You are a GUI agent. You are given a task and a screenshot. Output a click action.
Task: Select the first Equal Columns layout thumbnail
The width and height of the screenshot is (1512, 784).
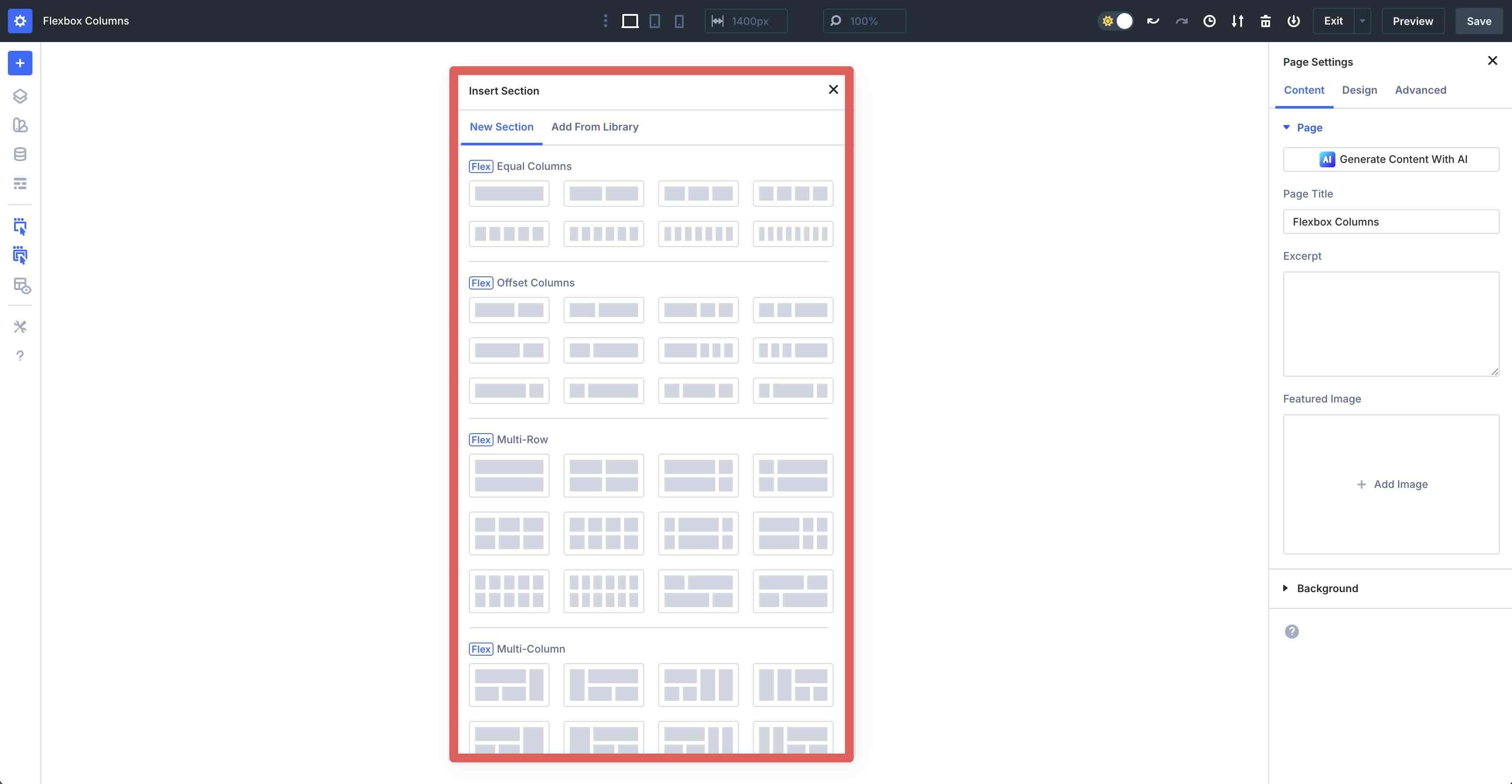click(509, 193)
